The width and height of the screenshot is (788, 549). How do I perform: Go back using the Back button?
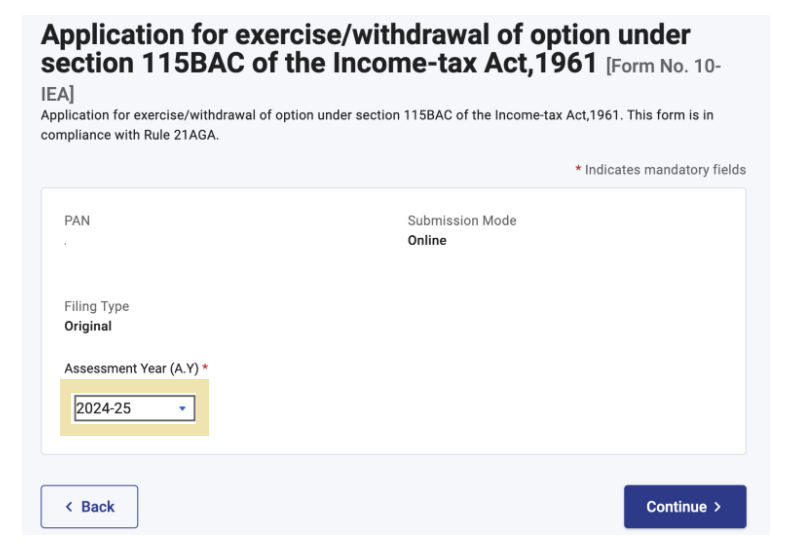(x=89, y=507)
